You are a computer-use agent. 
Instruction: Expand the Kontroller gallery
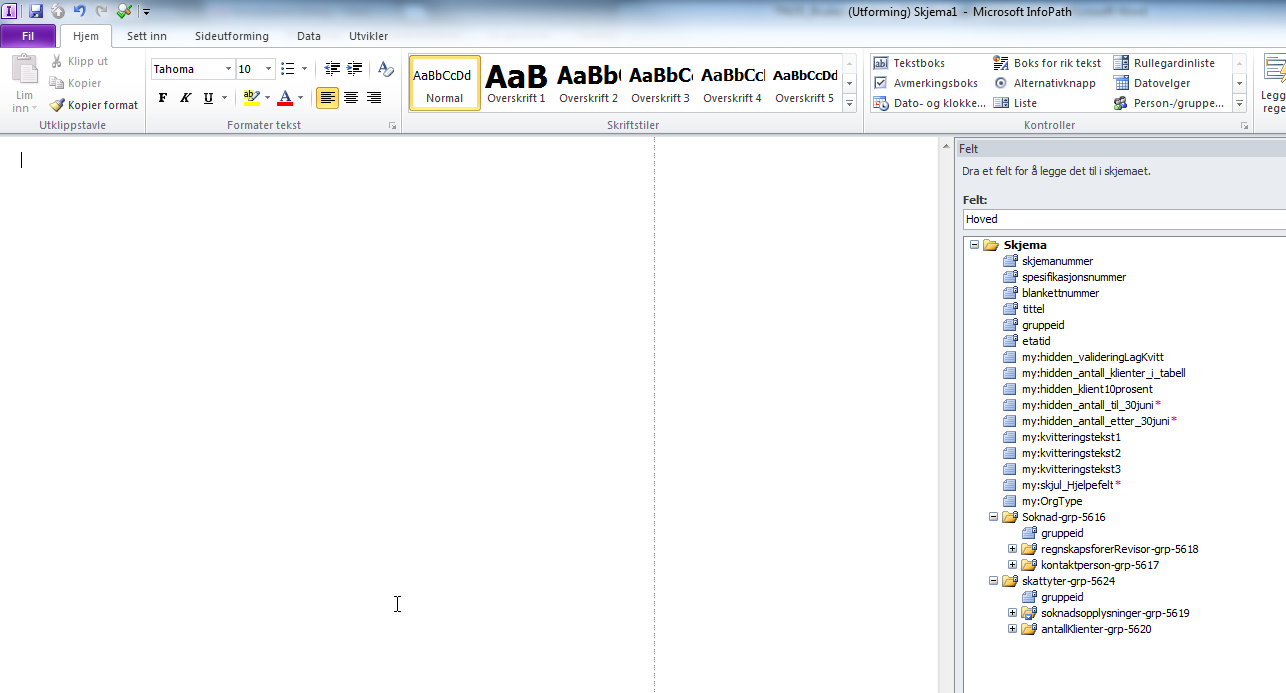1239,104
